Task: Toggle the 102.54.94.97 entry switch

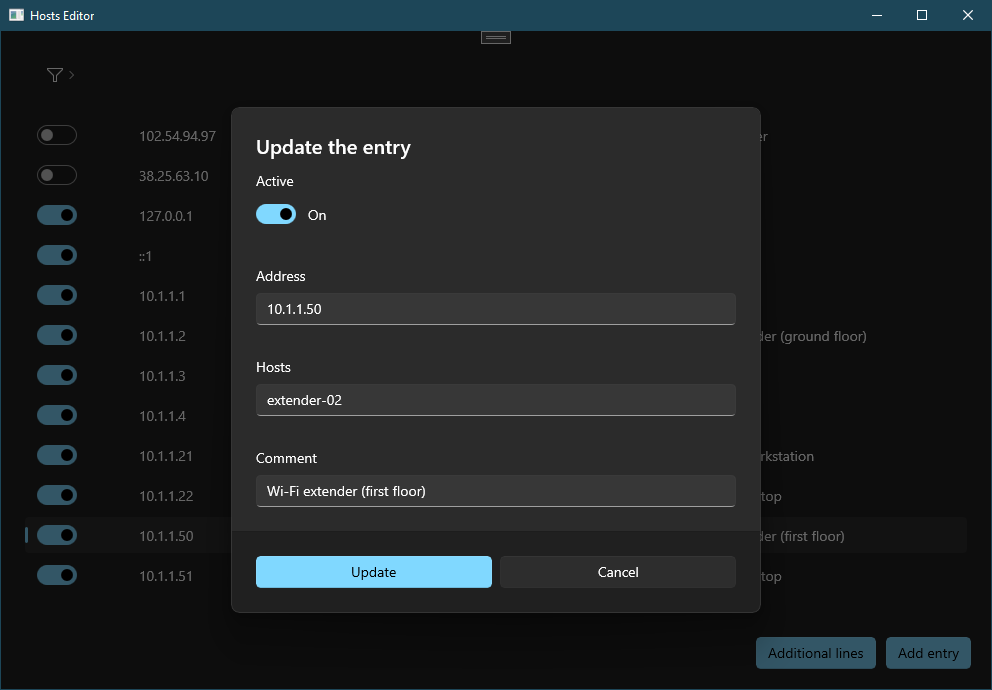Action: [57, 135]
